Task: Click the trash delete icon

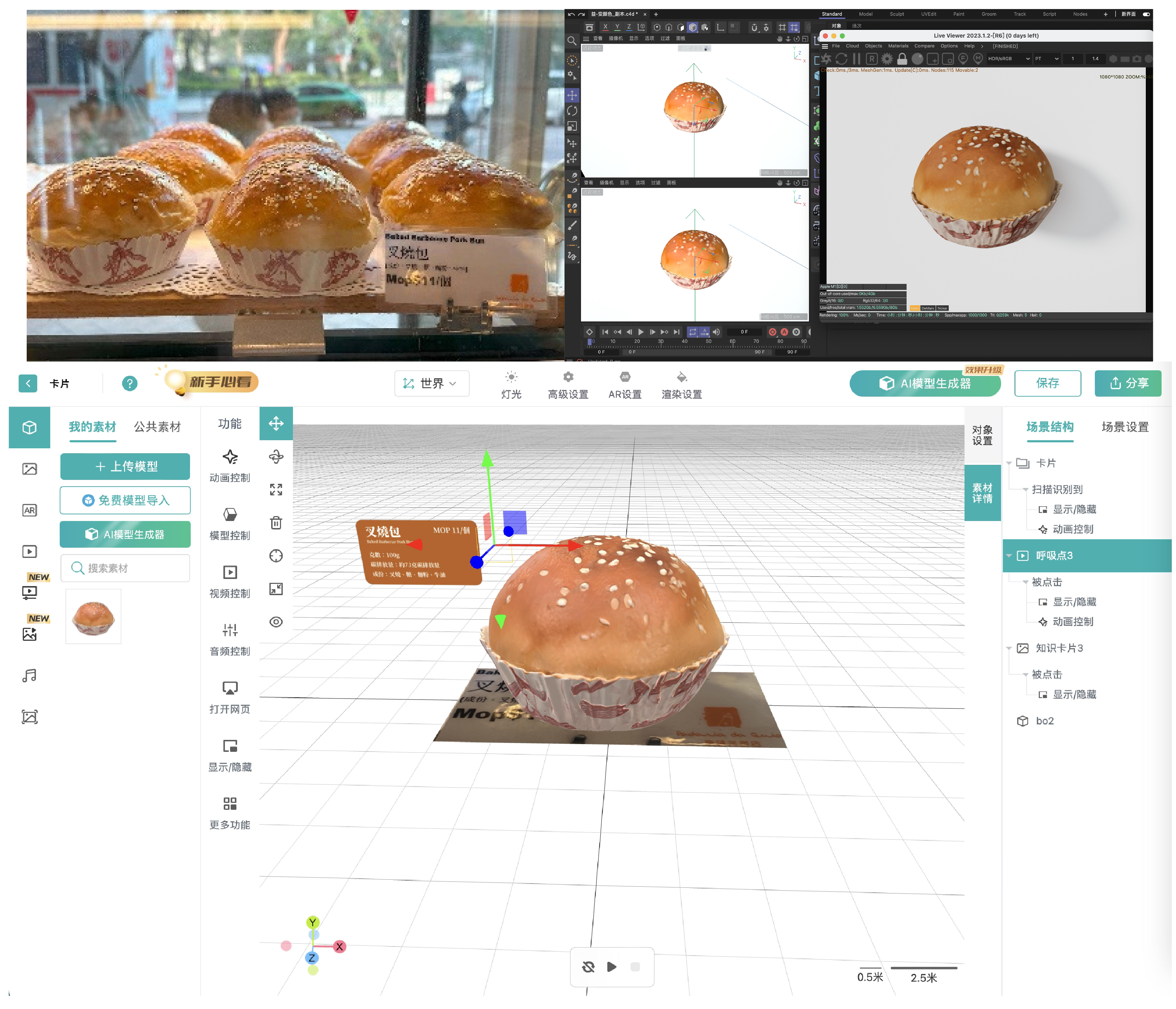Action: click(x=276, y=522)
